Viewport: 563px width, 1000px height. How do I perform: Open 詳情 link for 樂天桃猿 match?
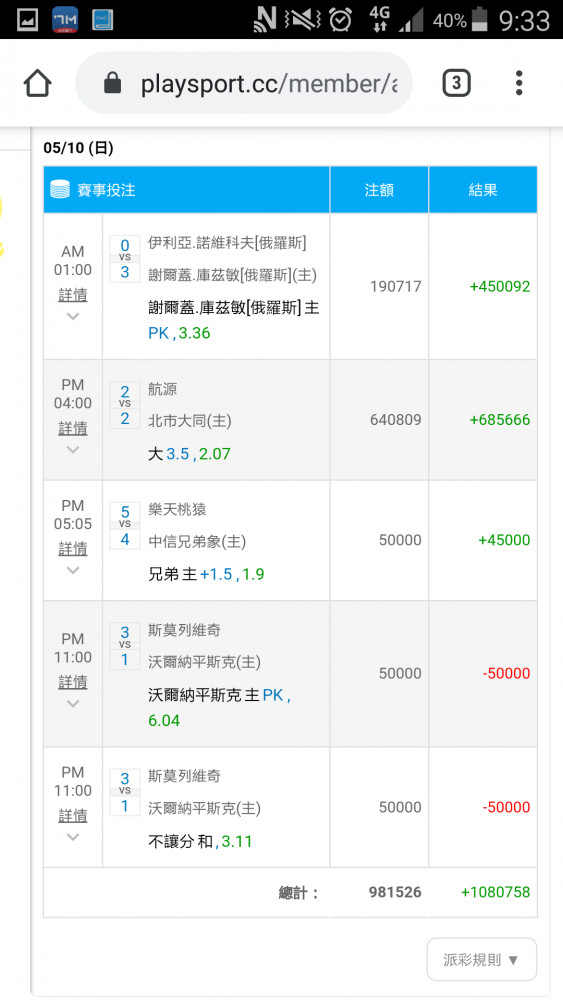[x=73, y=548]
